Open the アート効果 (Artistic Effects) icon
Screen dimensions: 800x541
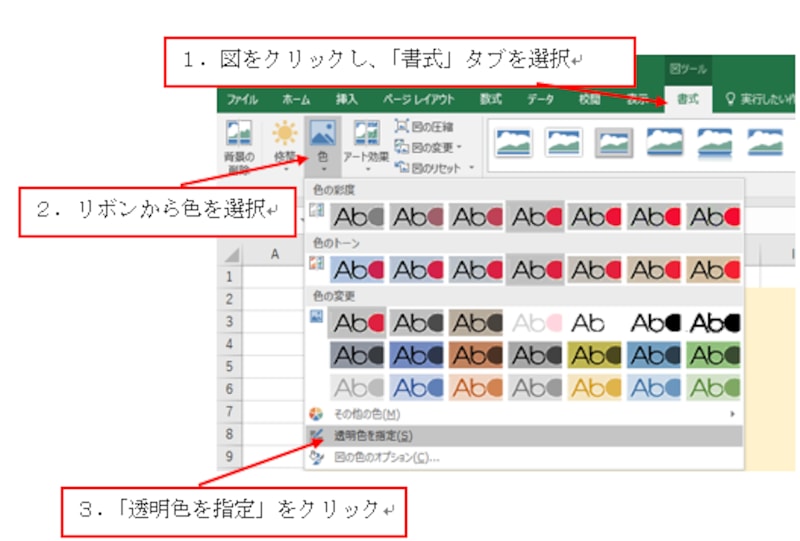click(366, 134)
